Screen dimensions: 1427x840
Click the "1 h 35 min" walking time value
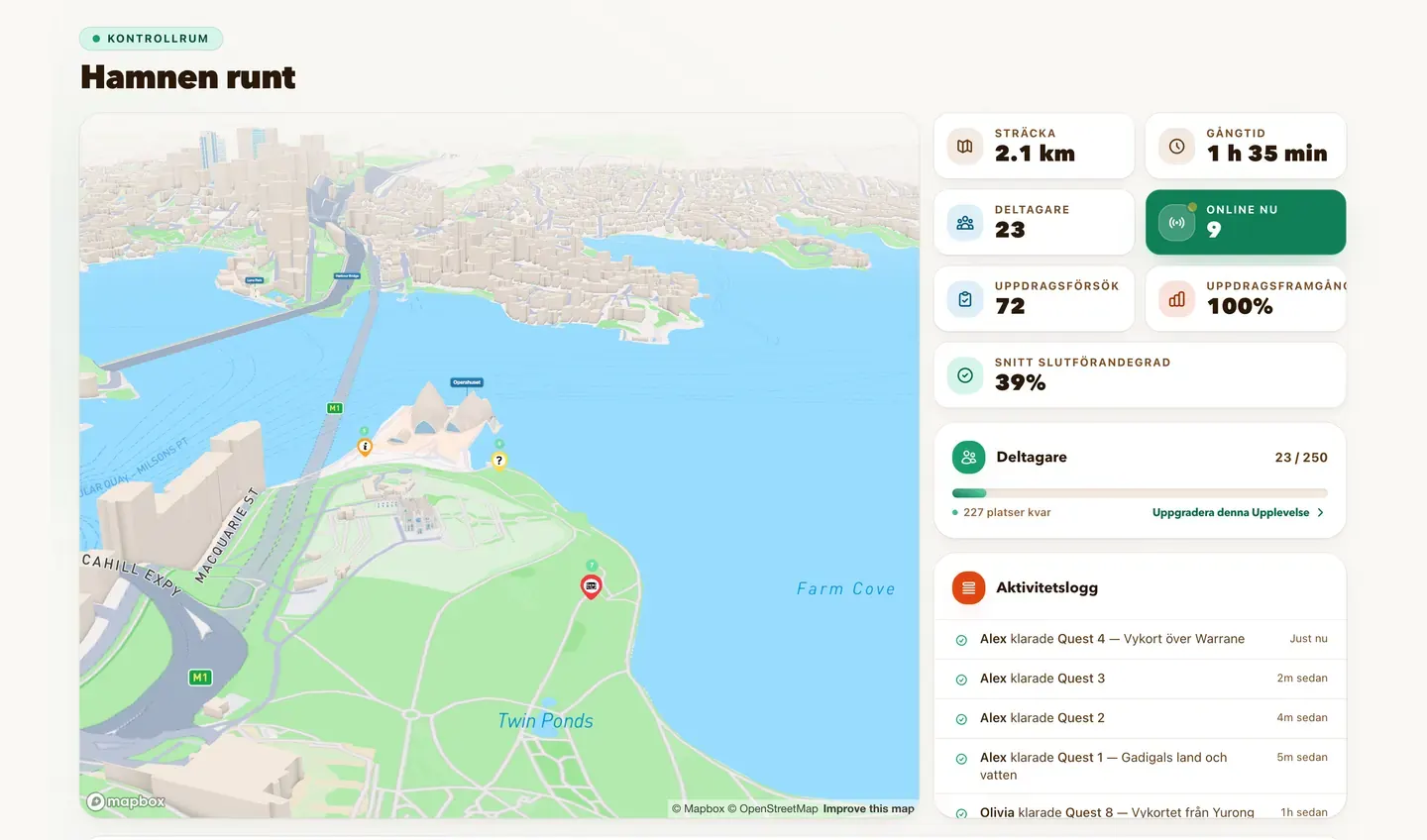pyautogui.click(x=1266, y=154)
